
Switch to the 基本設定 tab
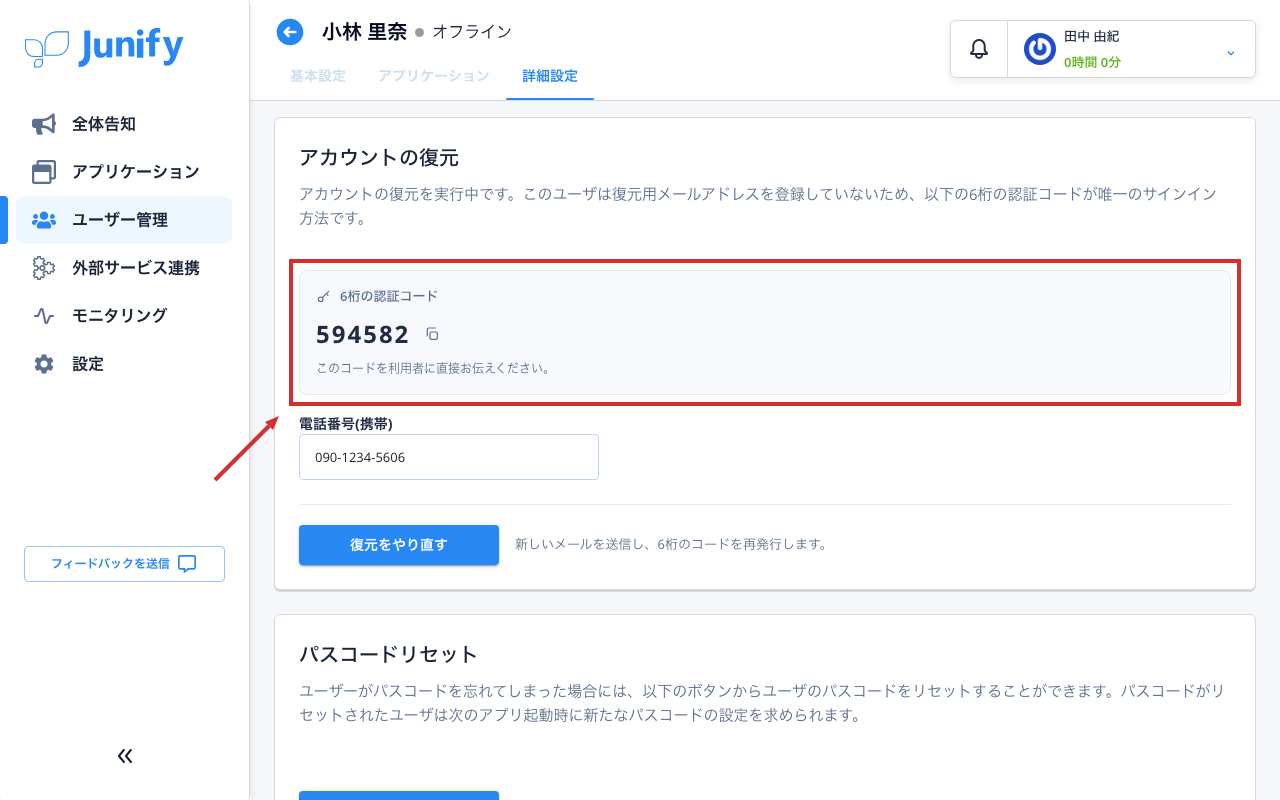[318, 76]
